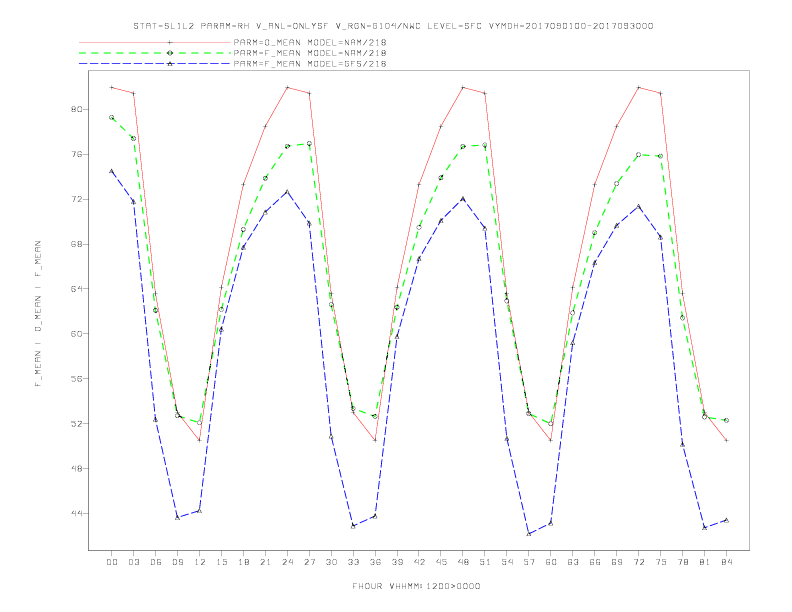Image resolution: width=792 pixels, height=612 pixels.
Task: Click the x-axis tick label 45
Action: click(x=441, y=562)
